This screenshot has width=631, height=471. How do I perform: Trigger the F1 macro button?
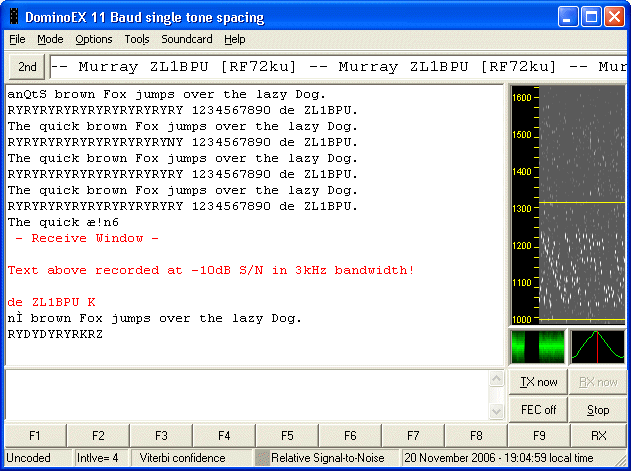pyautogui.click(x=35, y=436)
